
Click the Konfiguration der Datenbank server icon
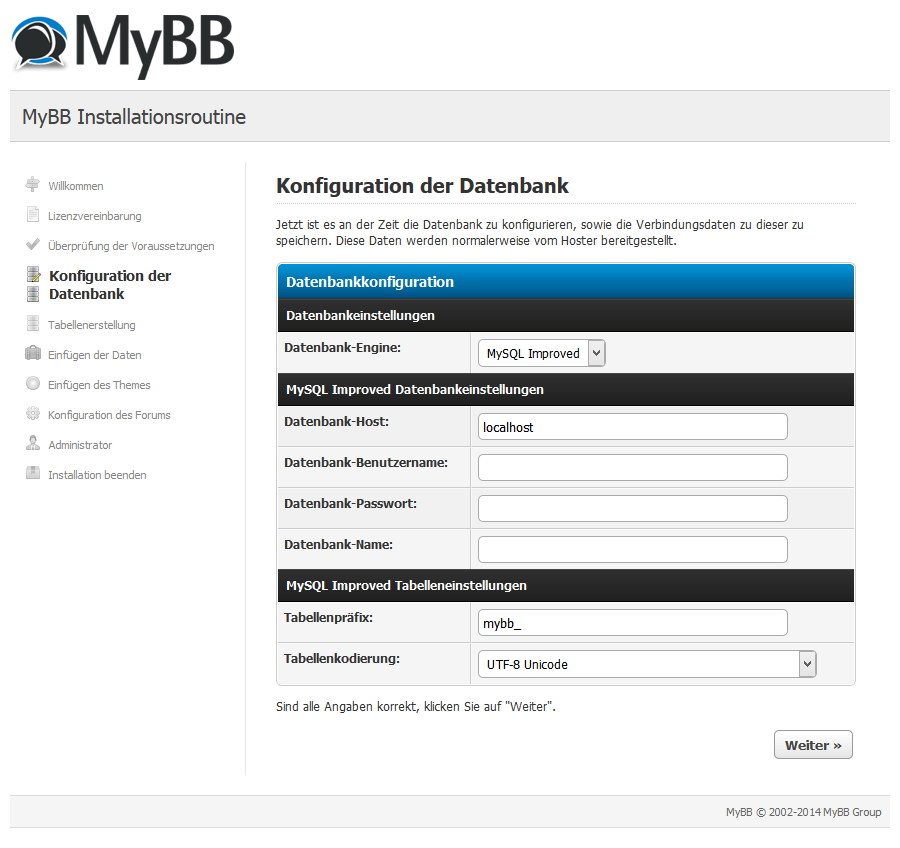coord(33,284)
